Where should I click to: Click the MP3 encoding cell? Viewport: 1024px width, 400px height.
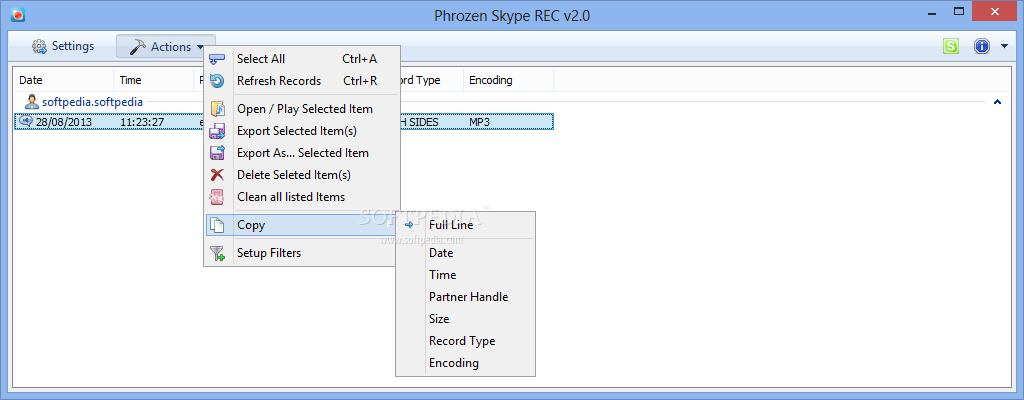(481, 122)
